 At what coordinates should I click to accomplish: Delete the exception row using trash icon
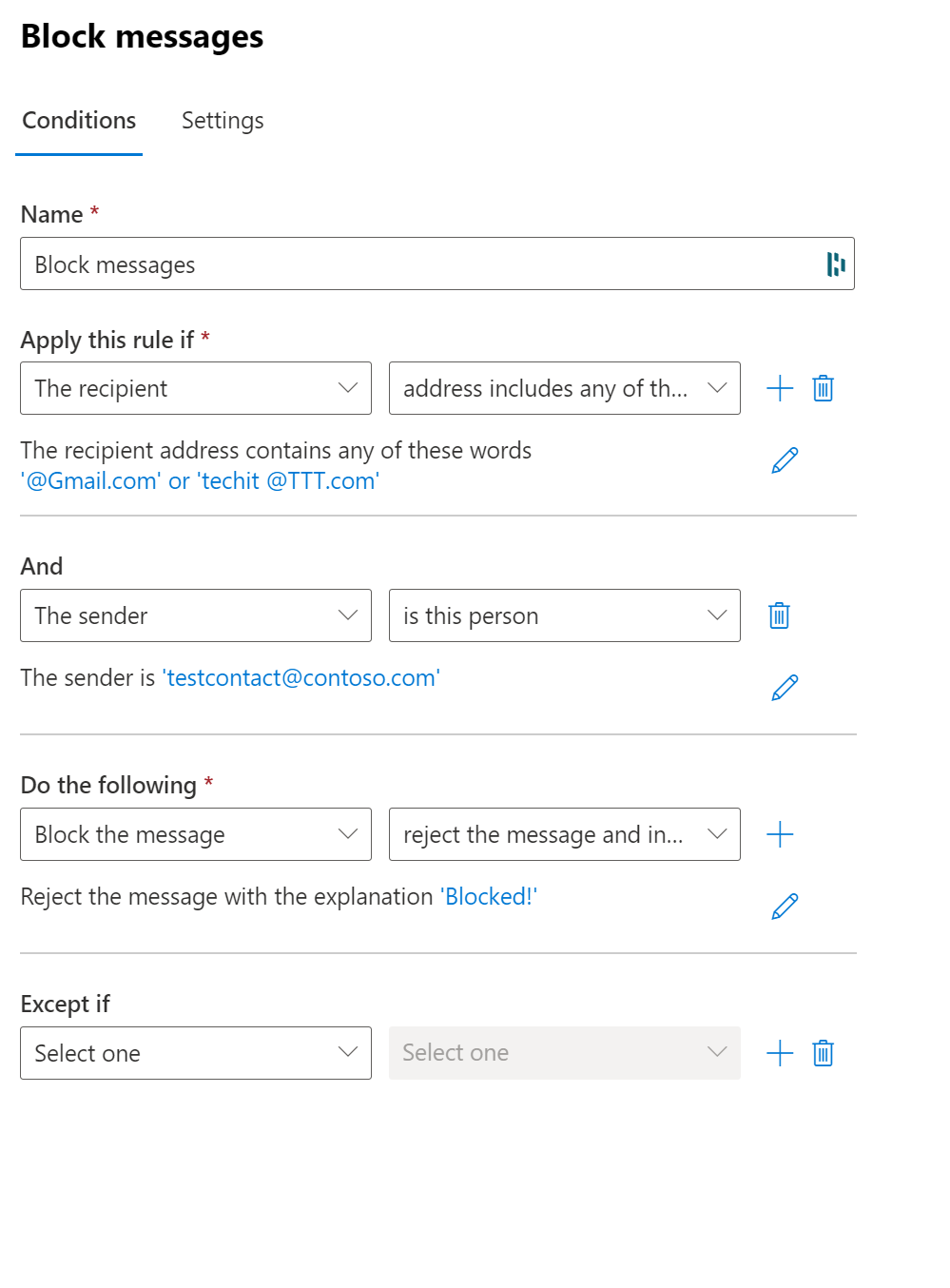click(x=823, y=1053)
